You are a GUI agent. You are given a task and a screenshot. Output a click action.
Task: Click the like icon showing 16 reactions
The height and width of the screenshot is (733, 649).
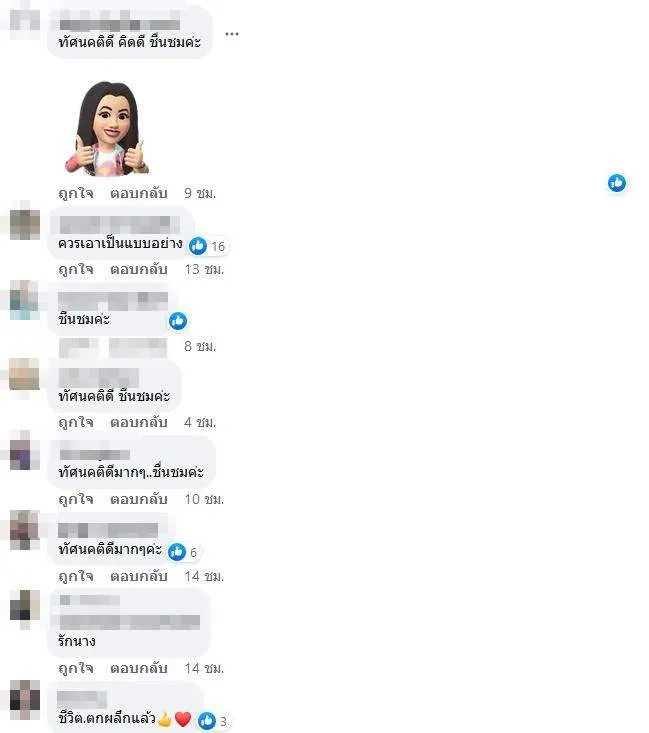pyautogui.click(x=198, y=246)
